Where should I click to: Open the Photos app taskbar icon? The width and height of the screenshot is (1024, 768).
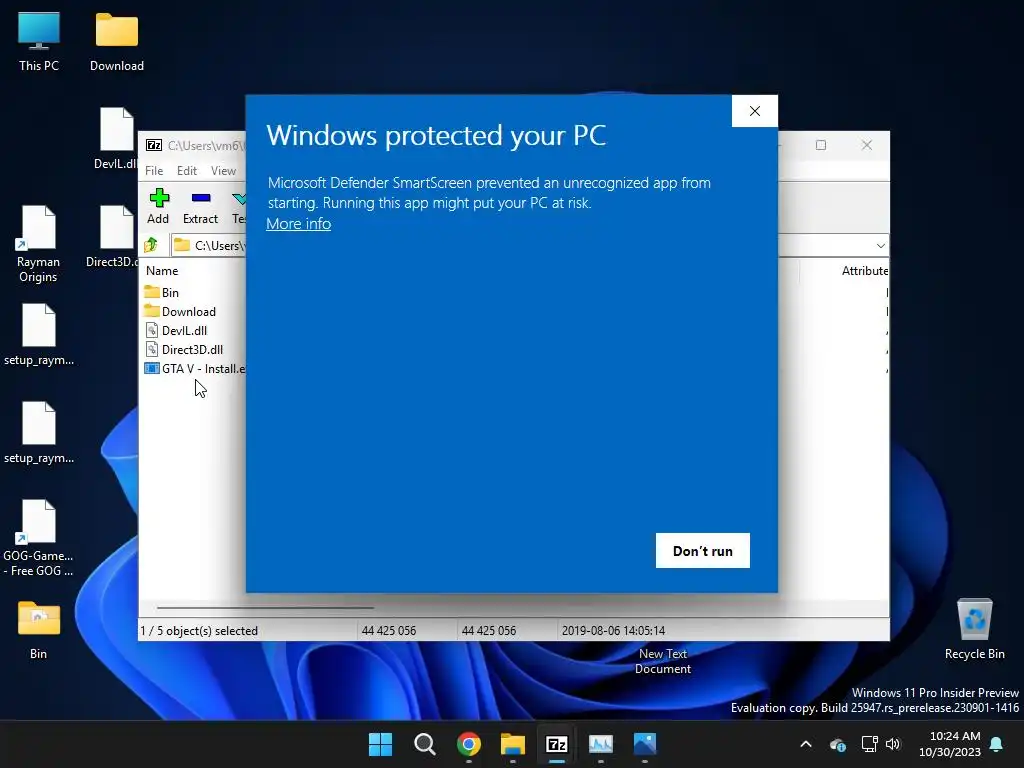coord(645,744)
